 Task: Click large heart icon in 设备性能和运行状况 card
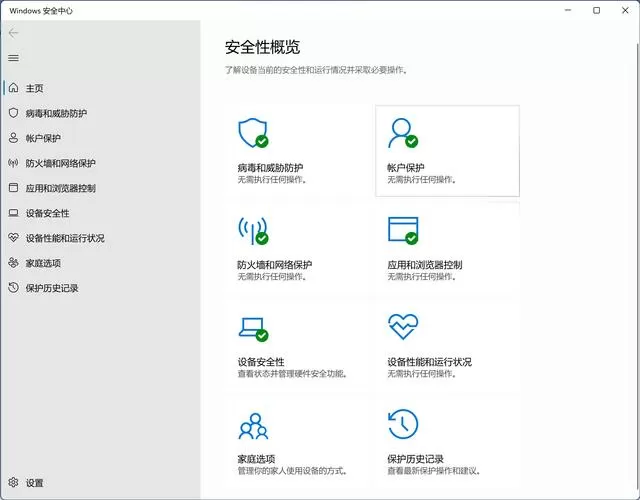403,327
